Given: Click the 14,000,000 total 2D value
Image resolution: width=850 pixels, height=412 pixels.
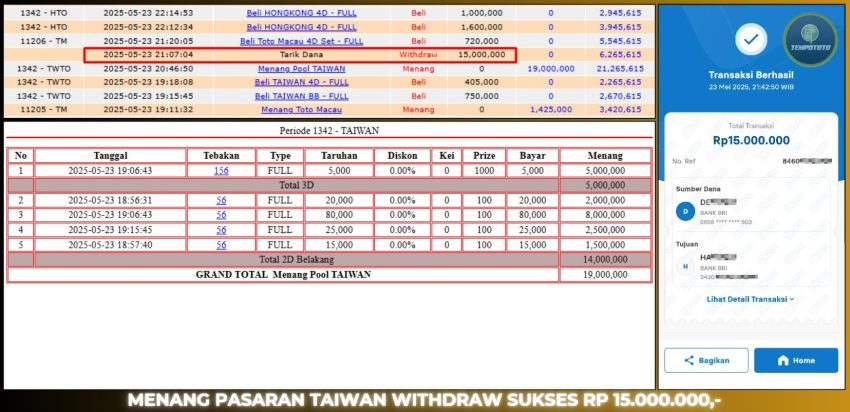Looking at the screenshot, I should 605,260.
